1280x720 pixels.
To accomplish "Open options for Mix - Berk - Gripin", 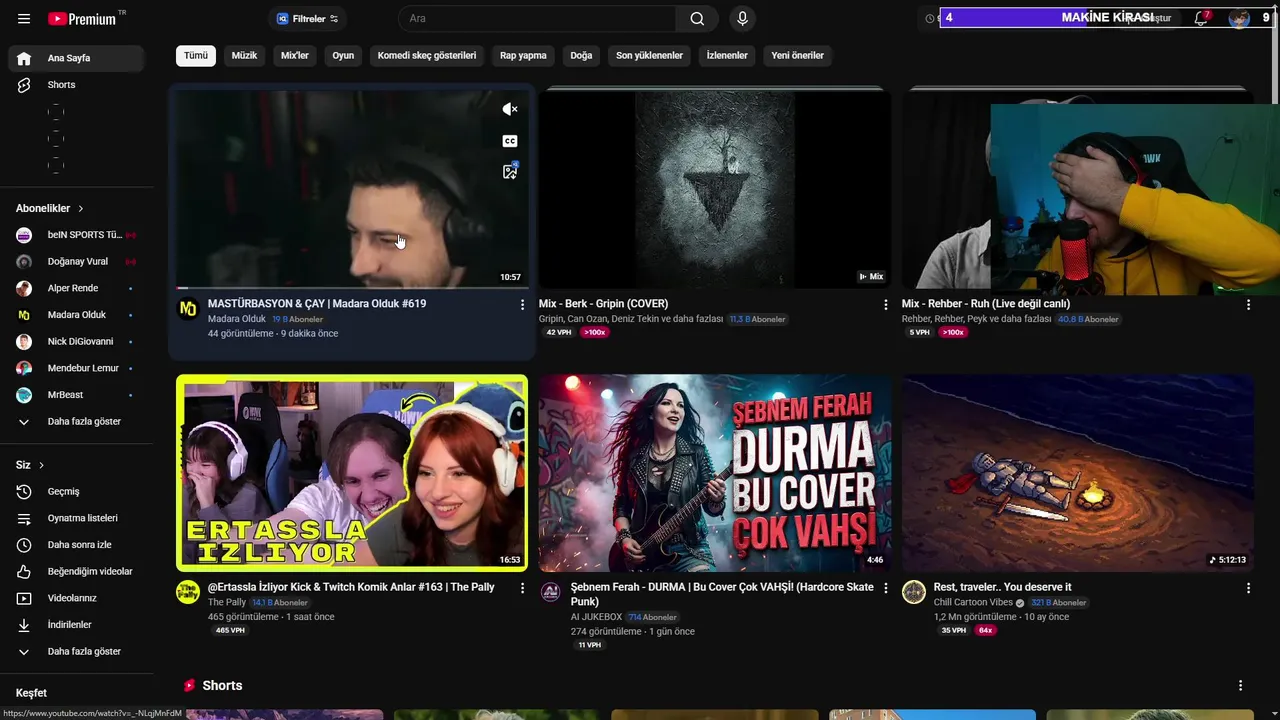I will [x=885, y=304].
